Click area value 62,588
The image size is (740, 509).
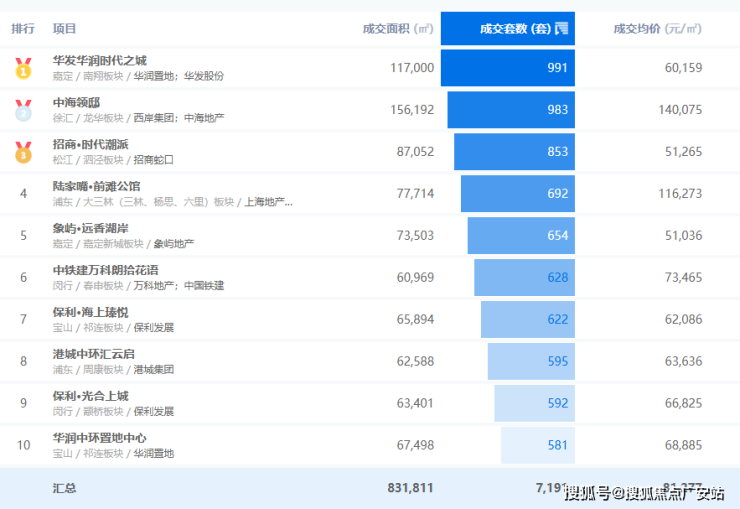tap(415, 362)
